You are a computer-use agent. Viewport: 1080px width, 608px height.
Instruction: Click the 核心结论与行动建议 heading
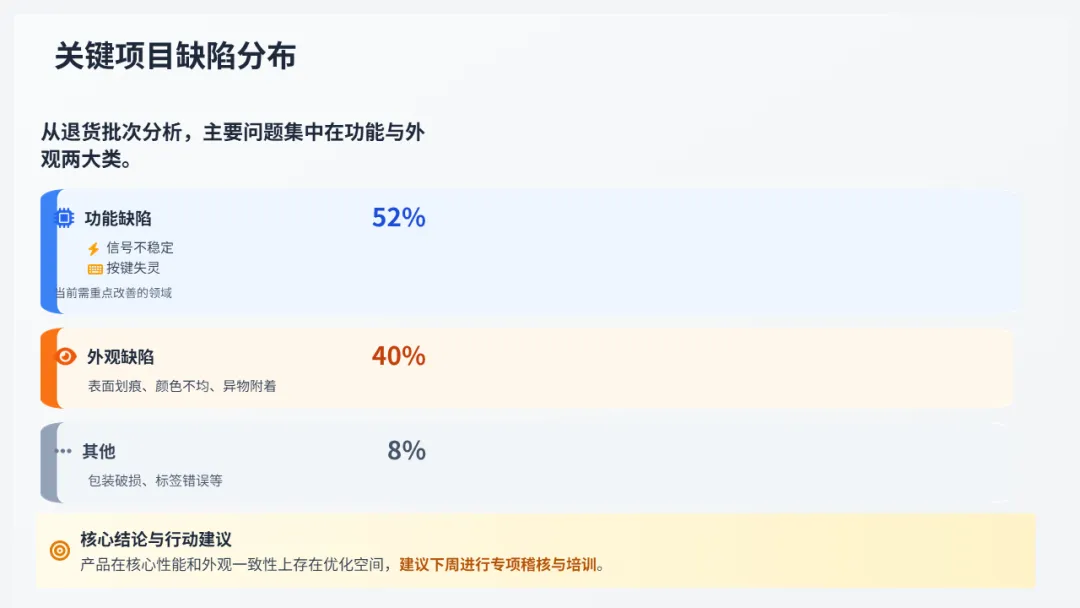(x=156, y=539)
